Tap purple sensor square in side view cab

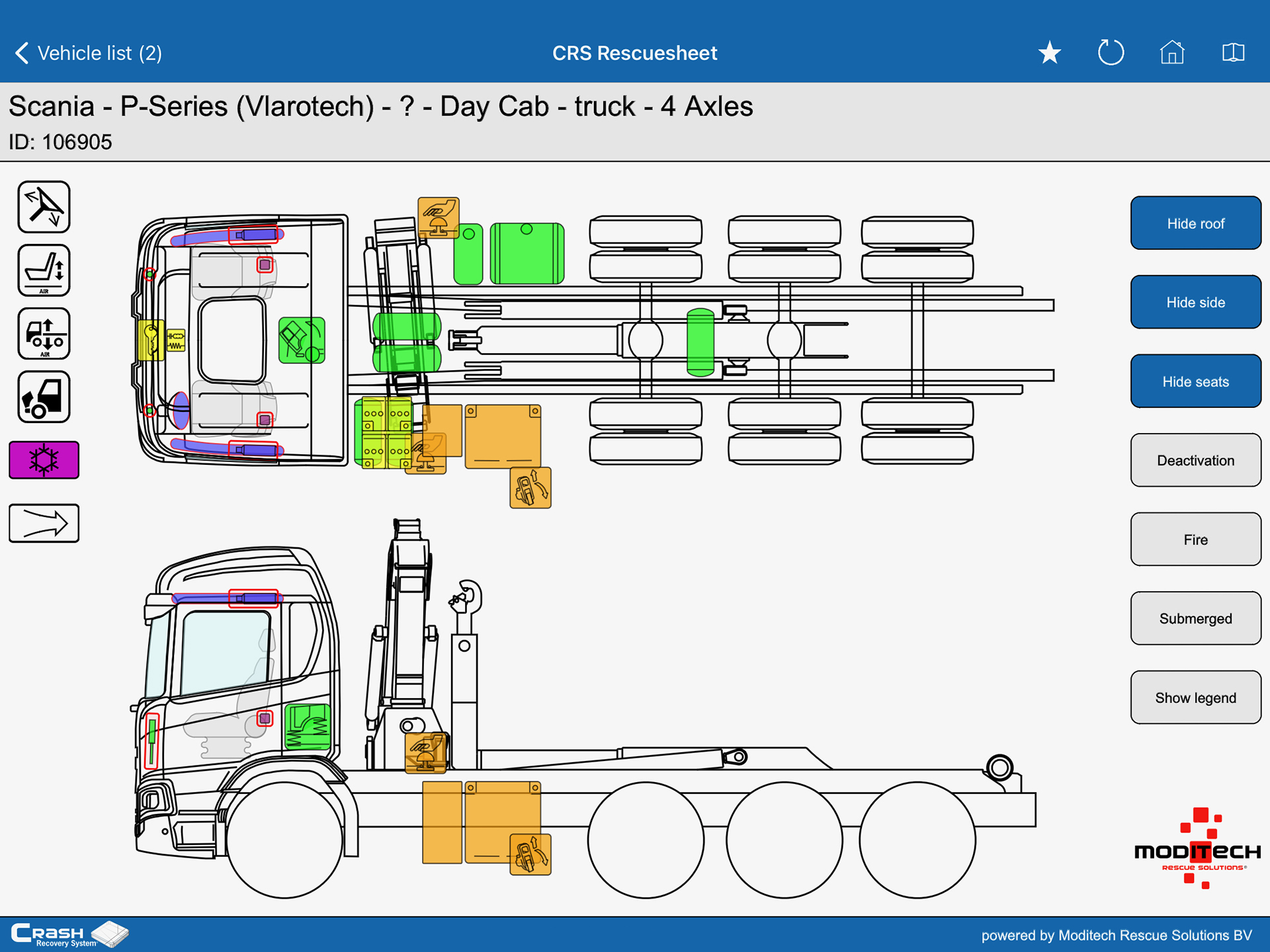pos(265,719)
